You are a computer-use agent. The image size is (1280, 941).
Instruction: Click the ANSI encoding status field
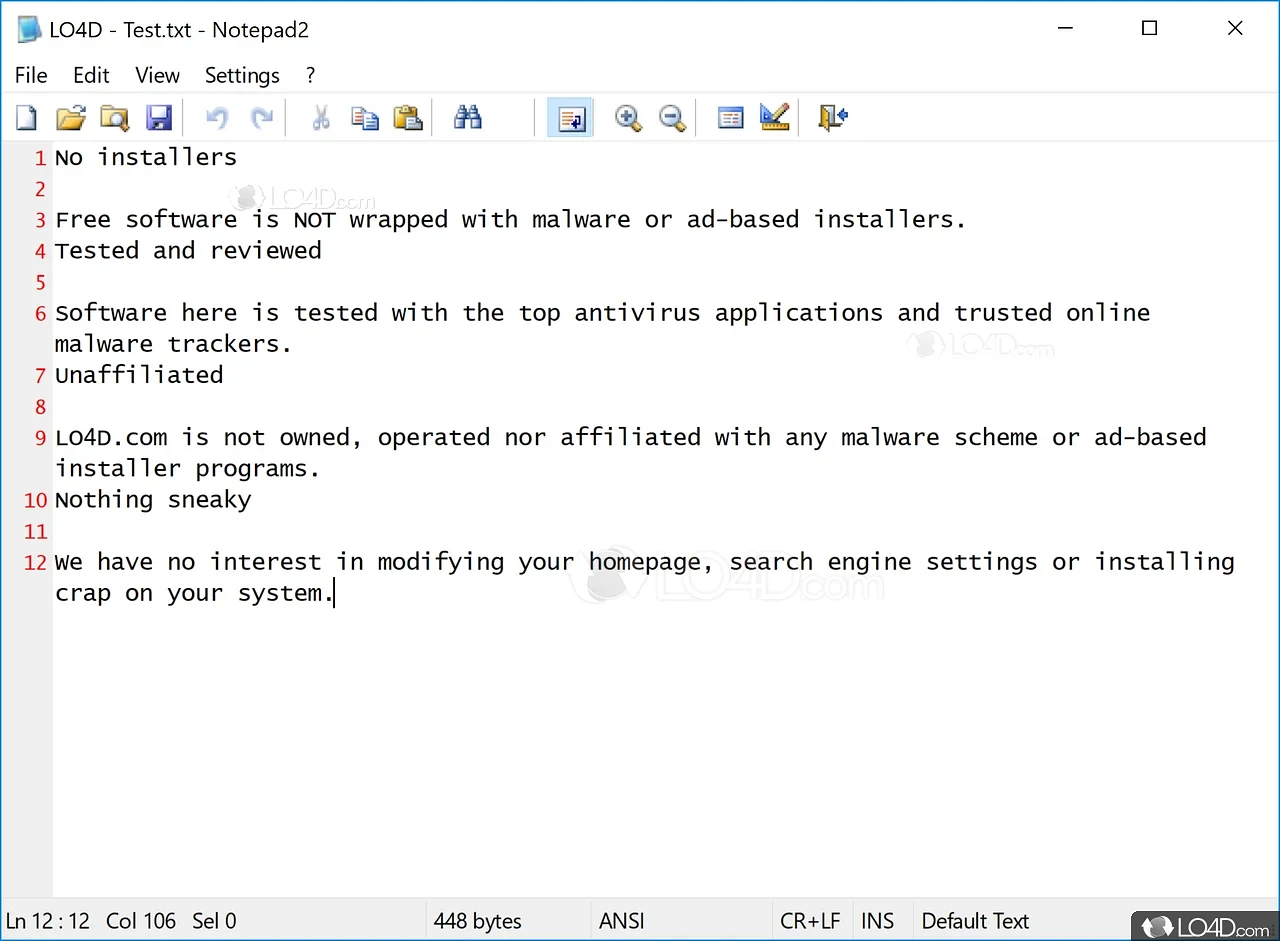622,921
